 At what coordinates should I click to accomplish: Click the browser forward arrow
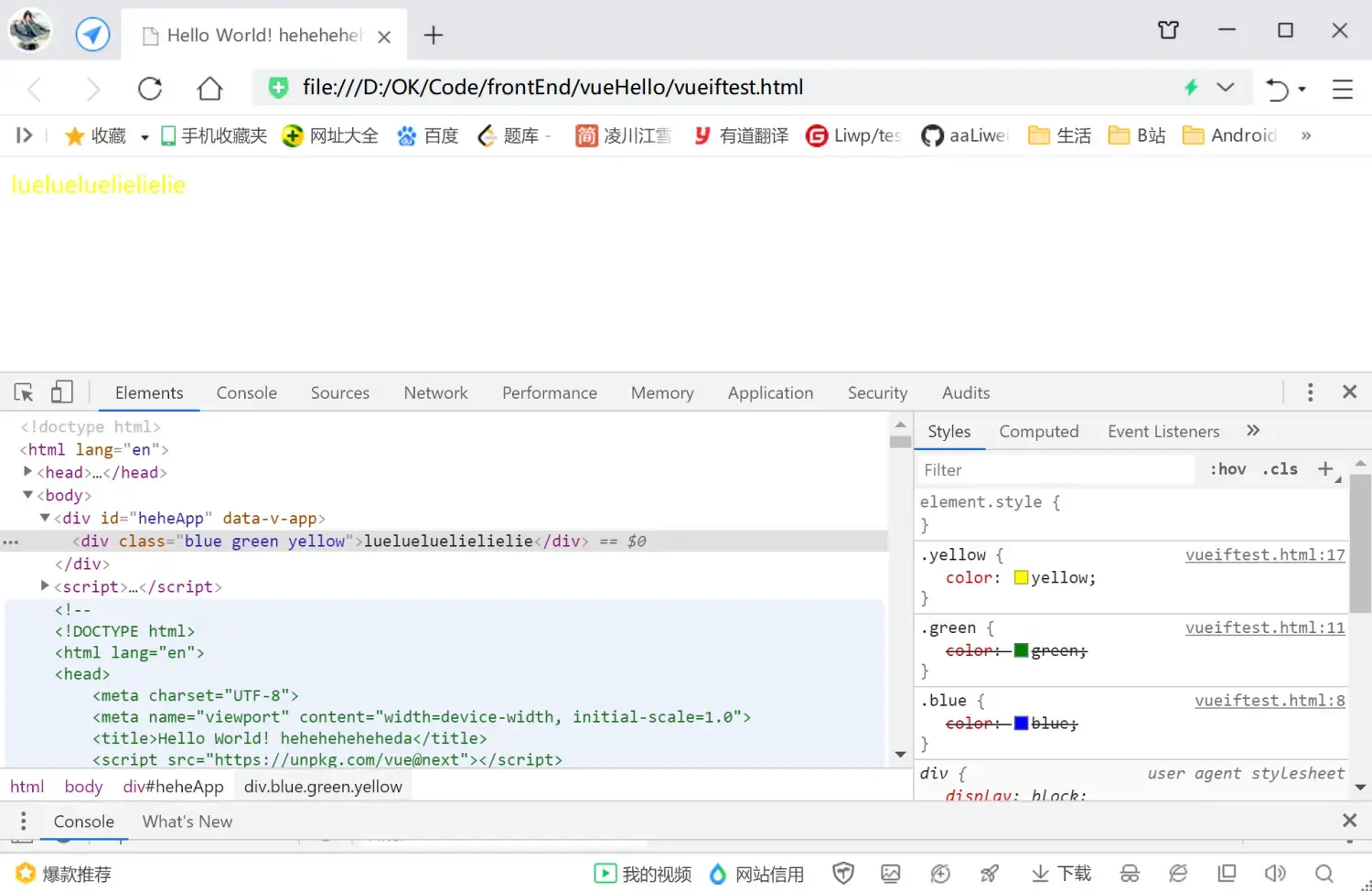pyautogui.click(x=92, y=89)
